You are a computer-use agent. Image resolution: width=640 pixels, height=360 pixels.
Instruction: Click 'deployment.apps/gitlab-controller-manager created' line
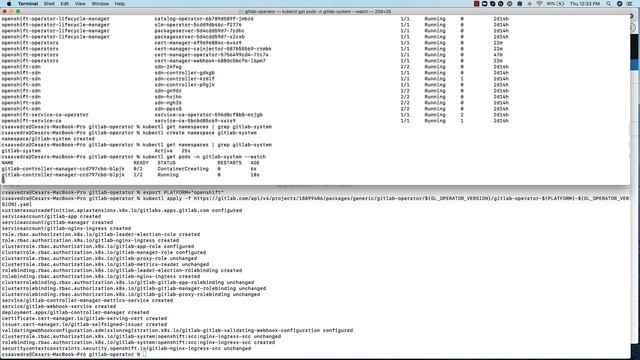pyautogui.click(x=75, y=313)
